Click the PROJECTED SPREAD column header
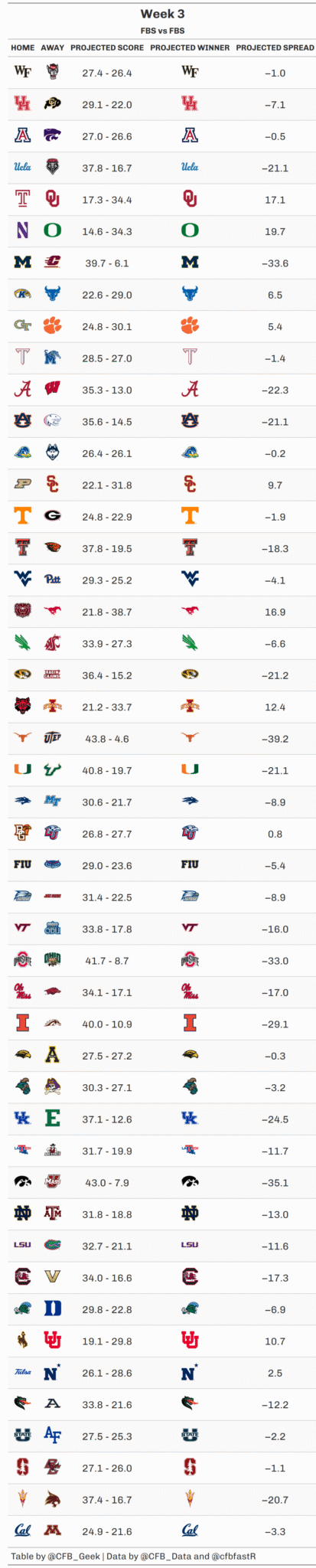 pos(275,47)
